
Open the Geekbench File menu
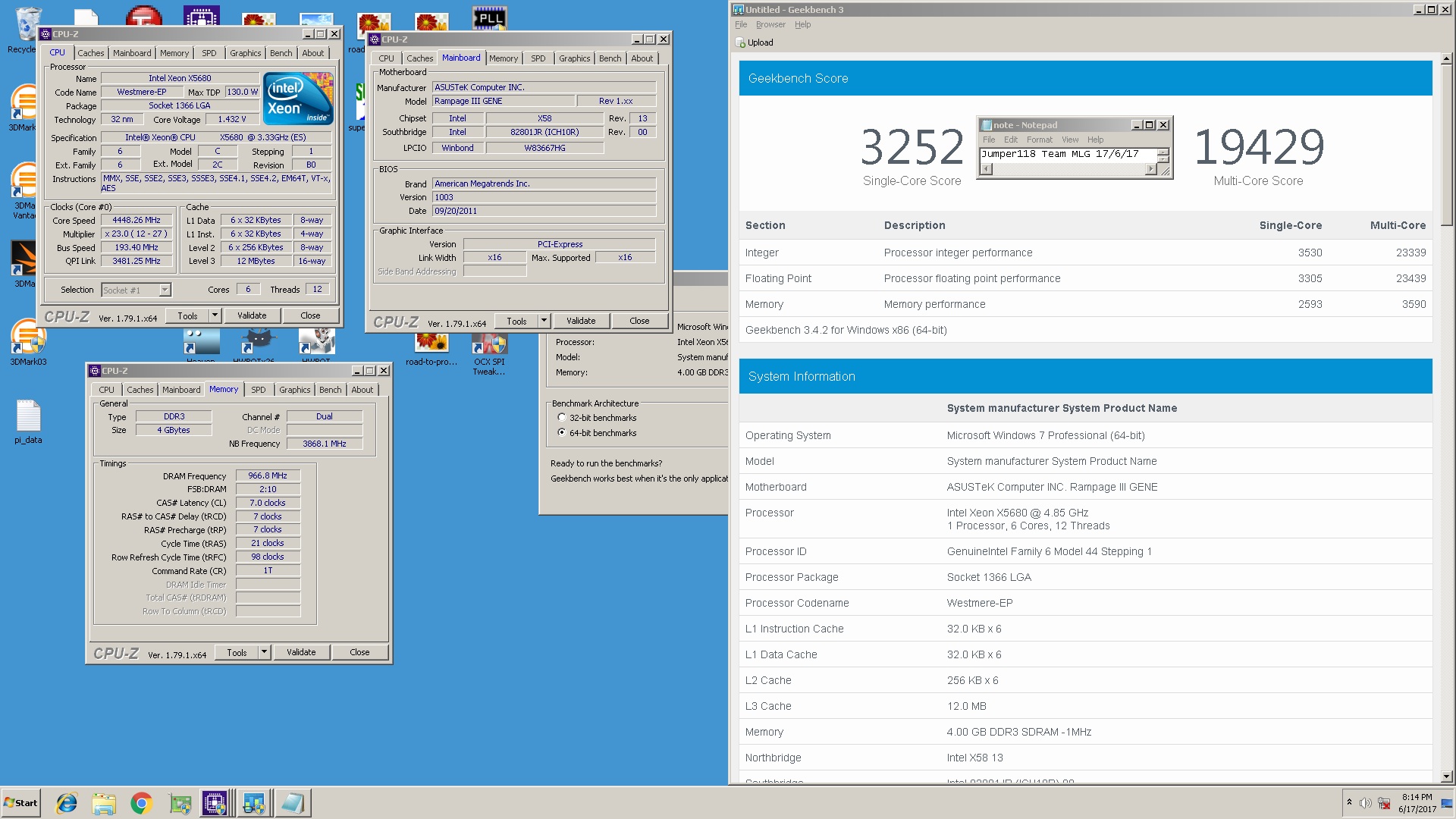click(741, 25)
